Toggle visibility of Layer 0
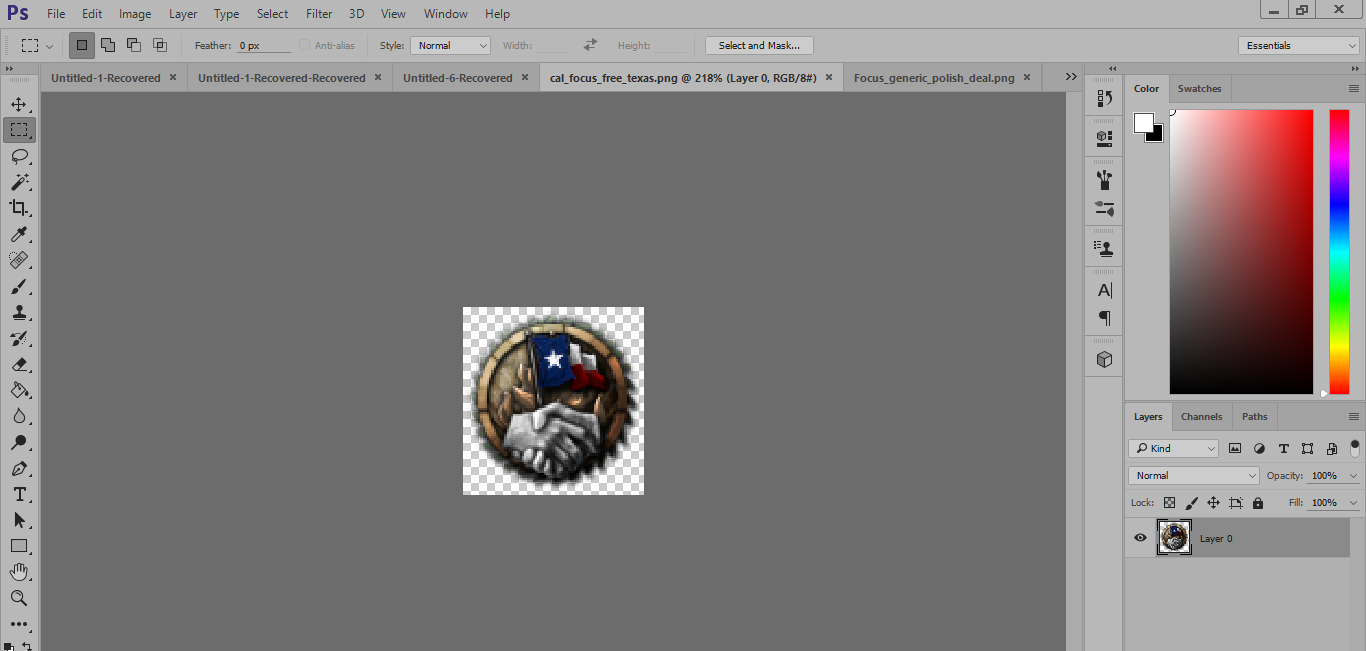Image resolution: width=1366 pixels, height=651 pixels. 1140,538
